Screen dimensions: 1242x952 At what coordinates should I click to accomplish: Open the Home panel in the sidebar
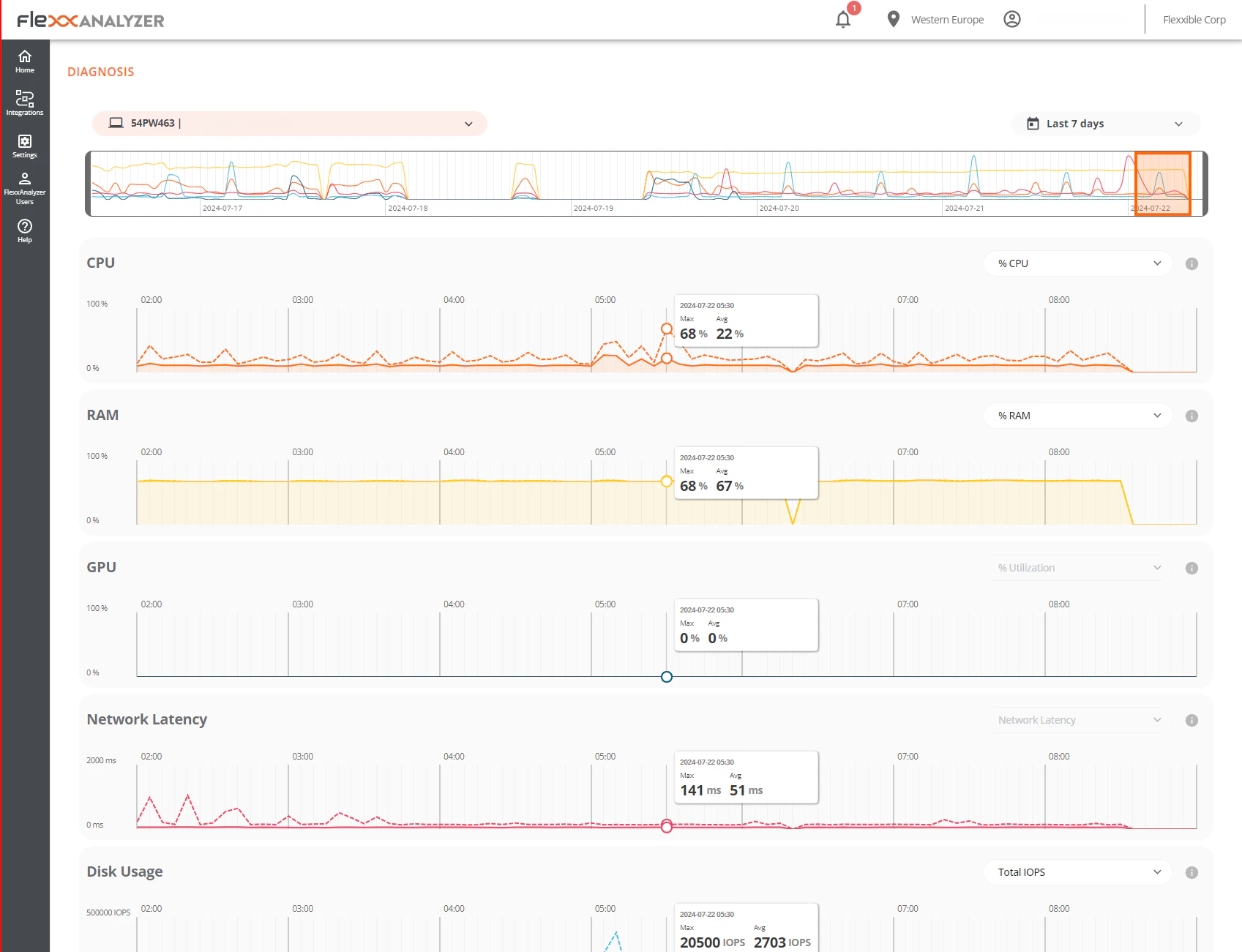tap(24, 61)
